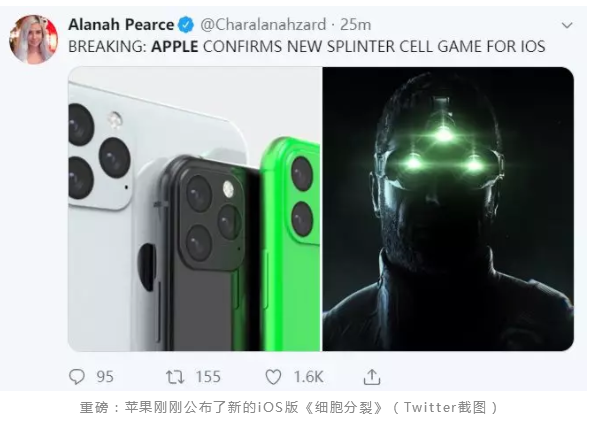View the 95 replies count
The image size is (598, 427).
105,377
